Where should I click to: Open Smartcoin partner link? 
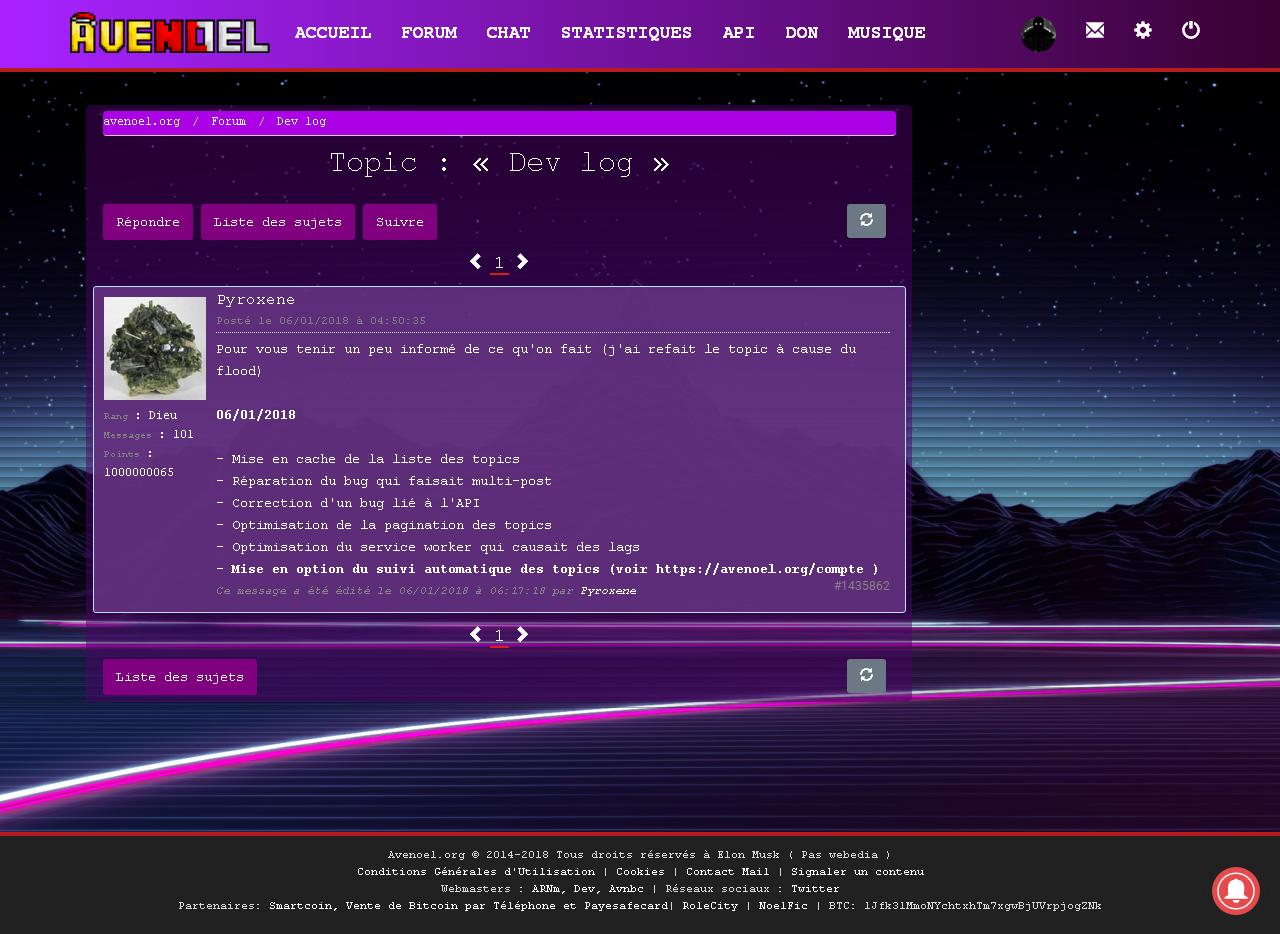[x=304, y=906]
